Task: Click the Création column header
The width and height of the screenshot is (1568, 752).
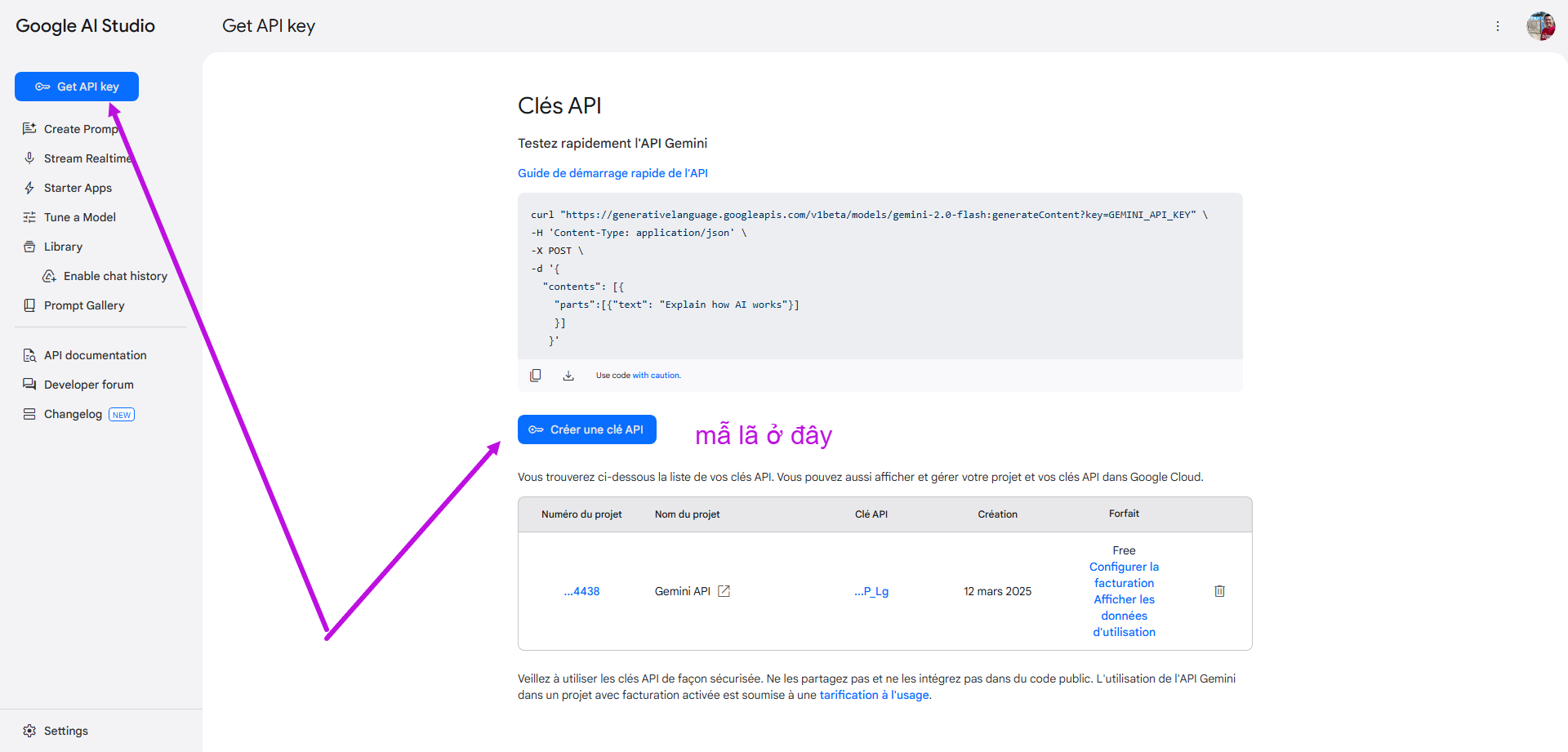Action: [x=997, y=514]
